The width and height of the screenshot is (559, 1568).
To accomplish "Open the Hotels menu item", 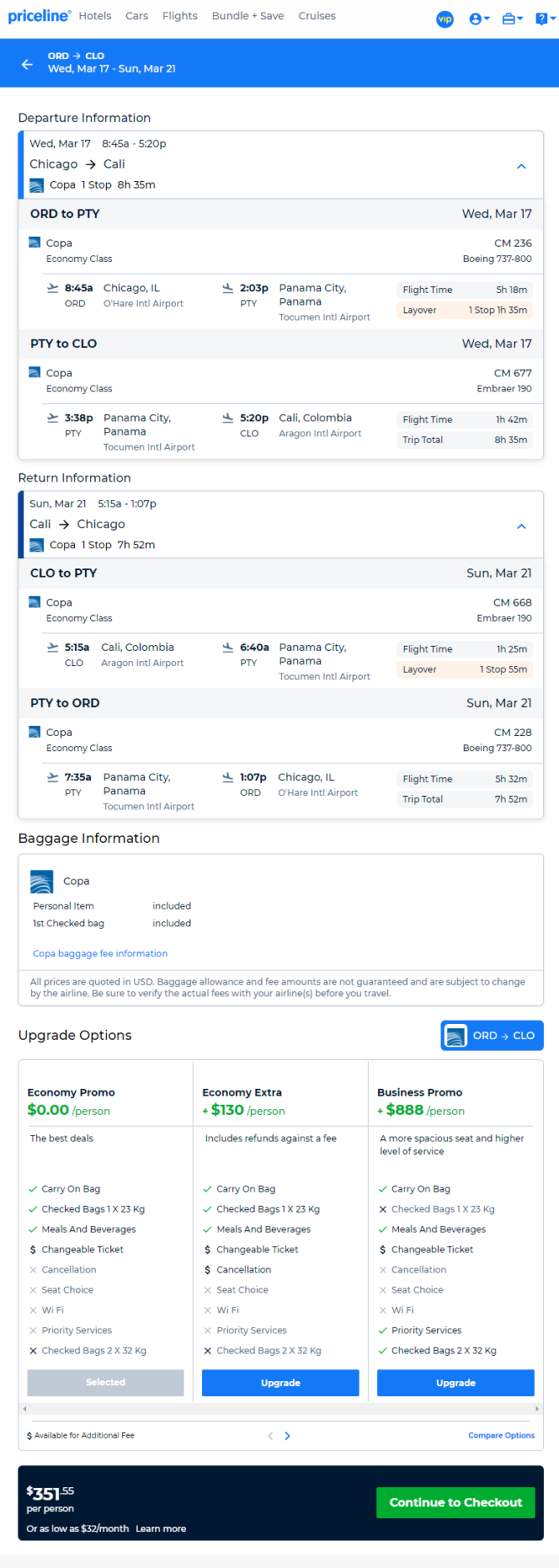I will tap(95, 16).
